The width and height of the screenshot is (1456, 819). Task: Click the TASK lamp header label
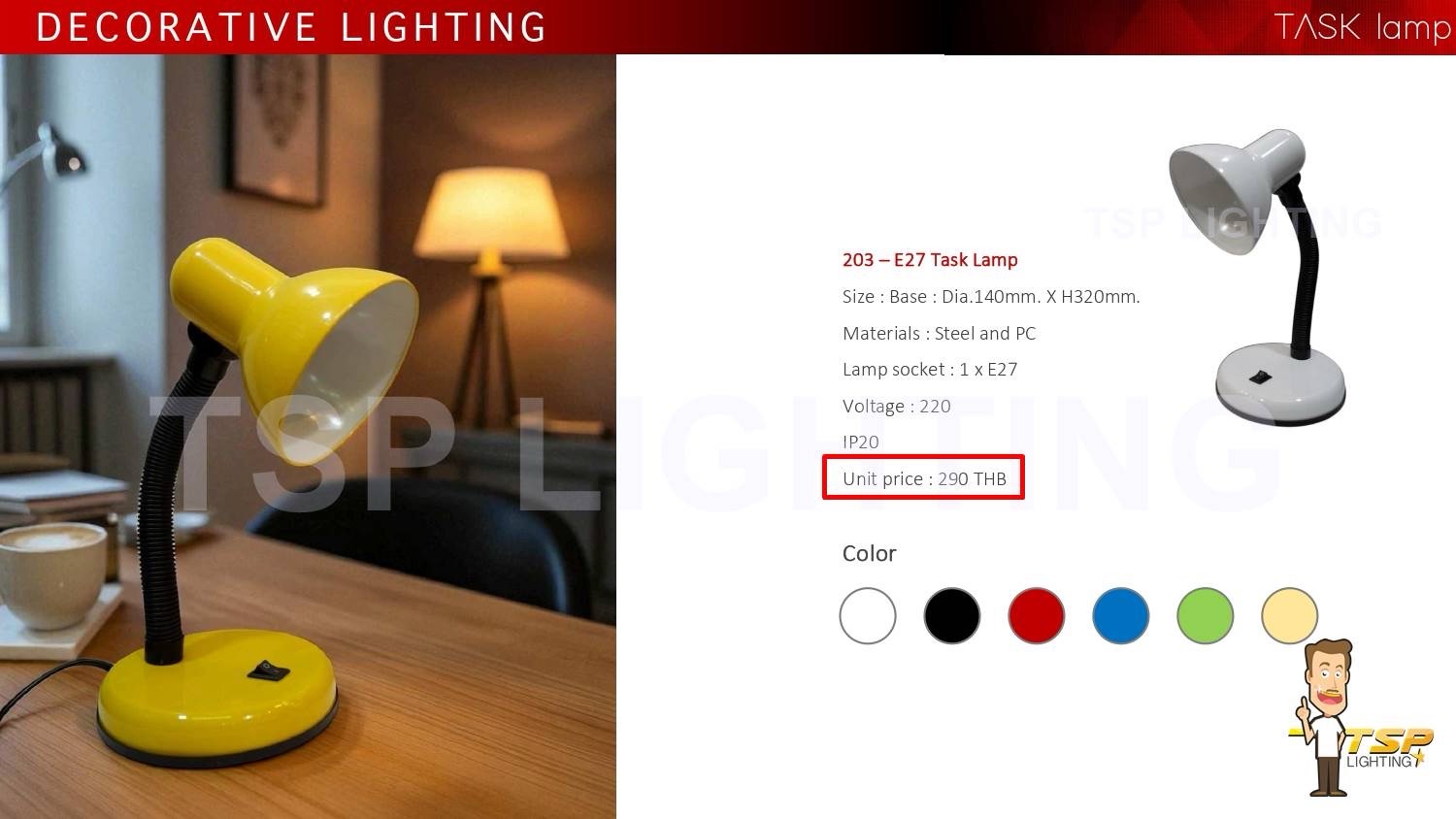pyautogui.click(x=1362, y=27)
